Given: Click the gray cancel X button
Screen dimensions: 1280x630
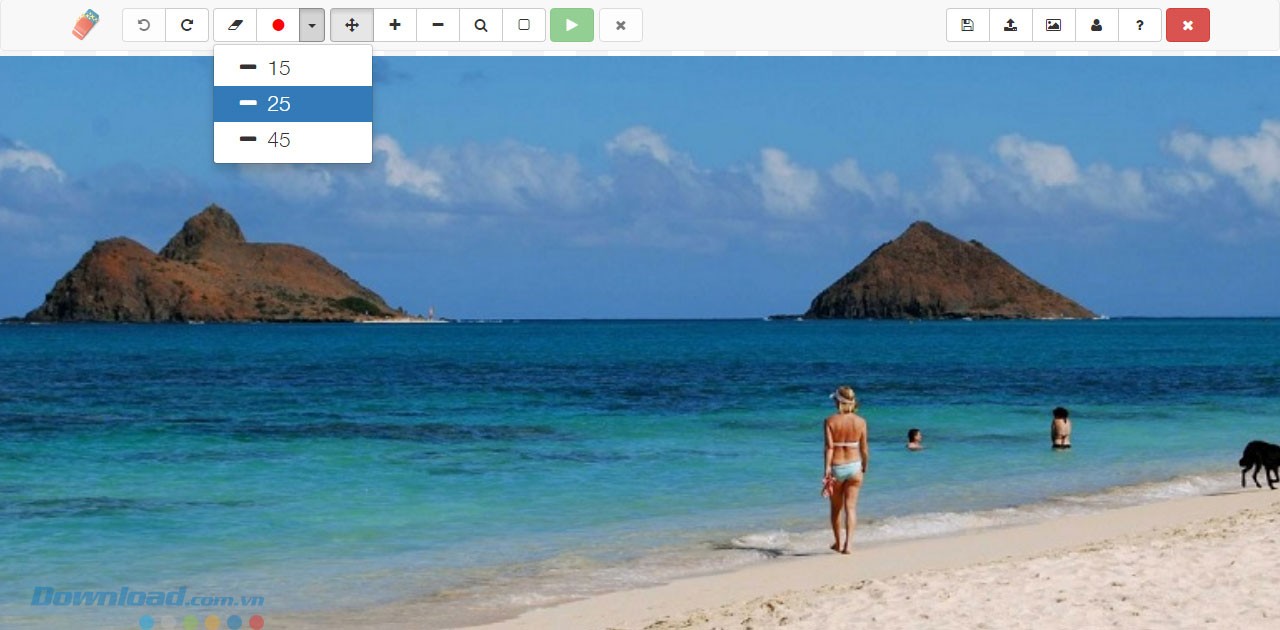Looking at the screenshot, I should (621, 25).
